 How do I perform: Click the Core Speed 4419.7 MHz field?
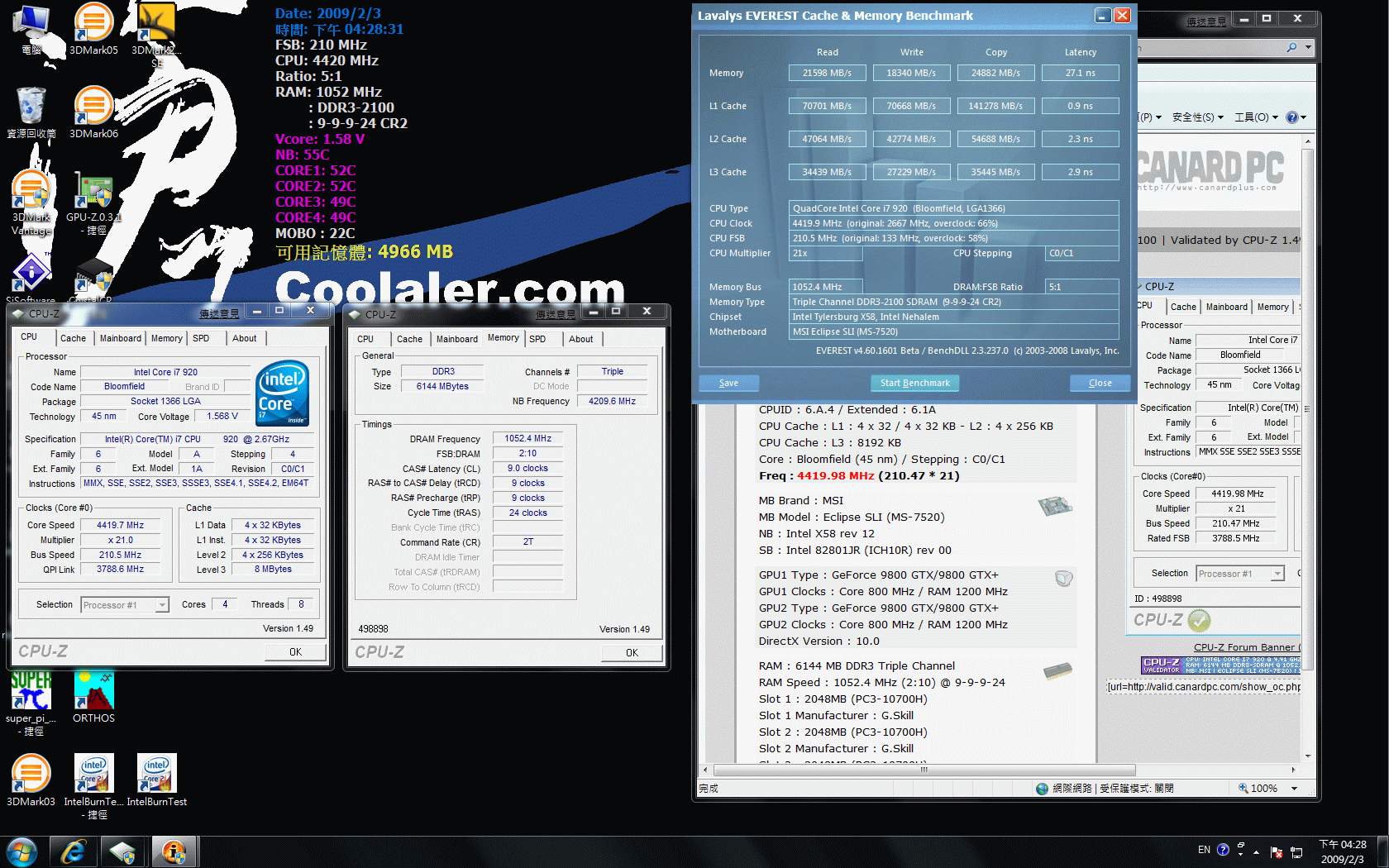(x=121, y=525)
